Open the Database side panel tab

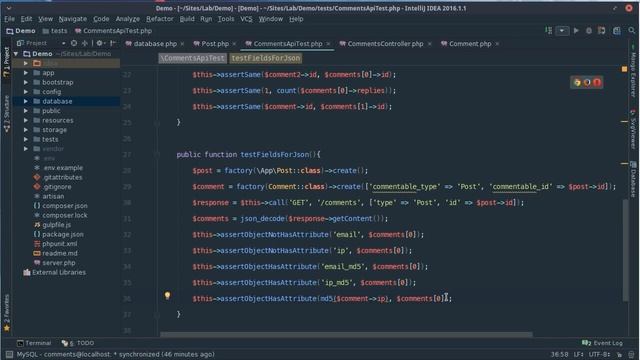(x=633, y=180)
